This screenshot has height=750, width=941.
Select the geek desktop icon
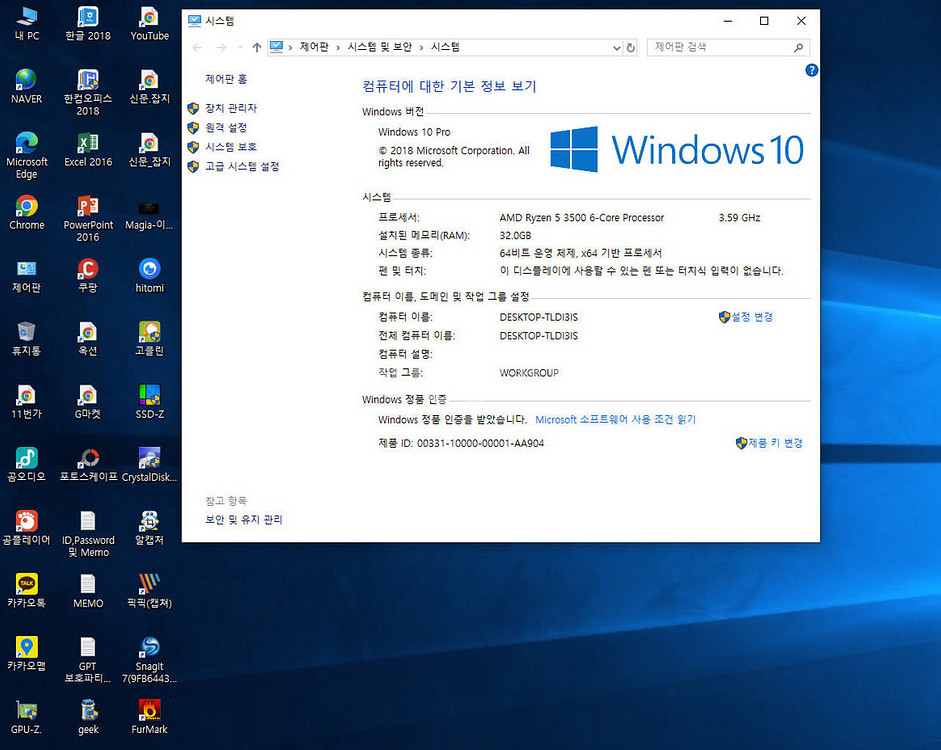88,717
